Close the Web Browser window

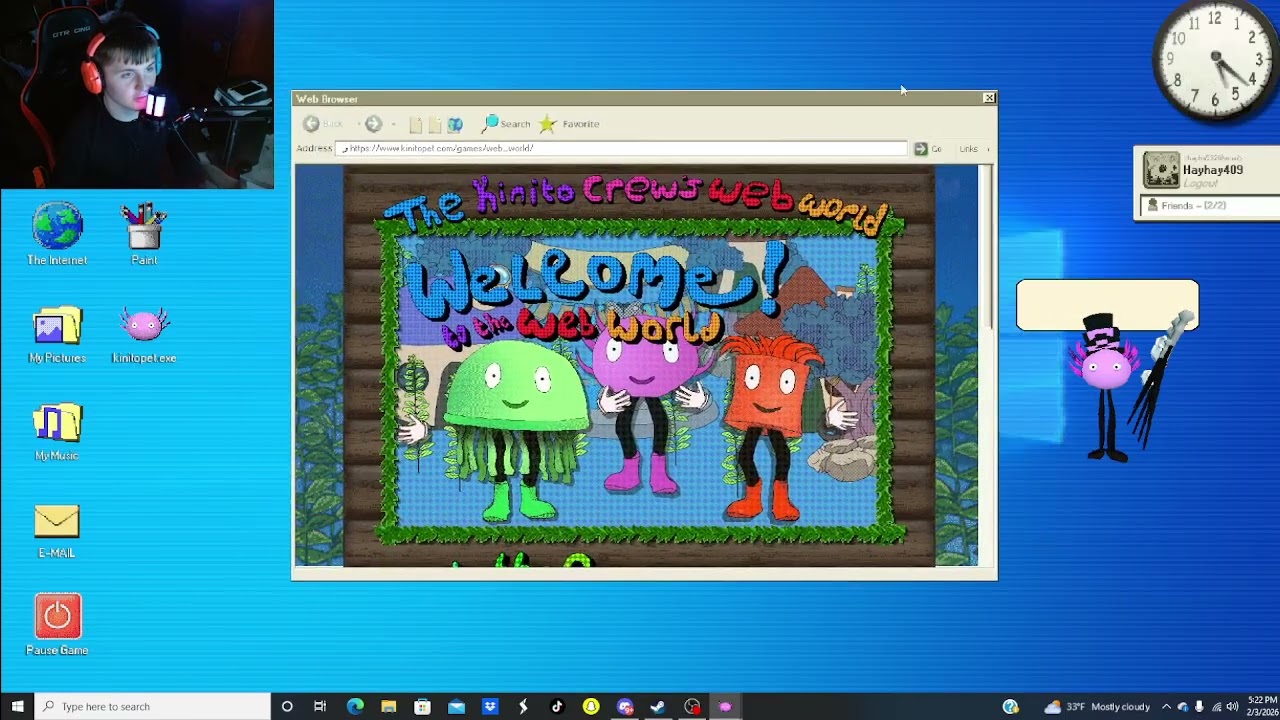(989, 98)
